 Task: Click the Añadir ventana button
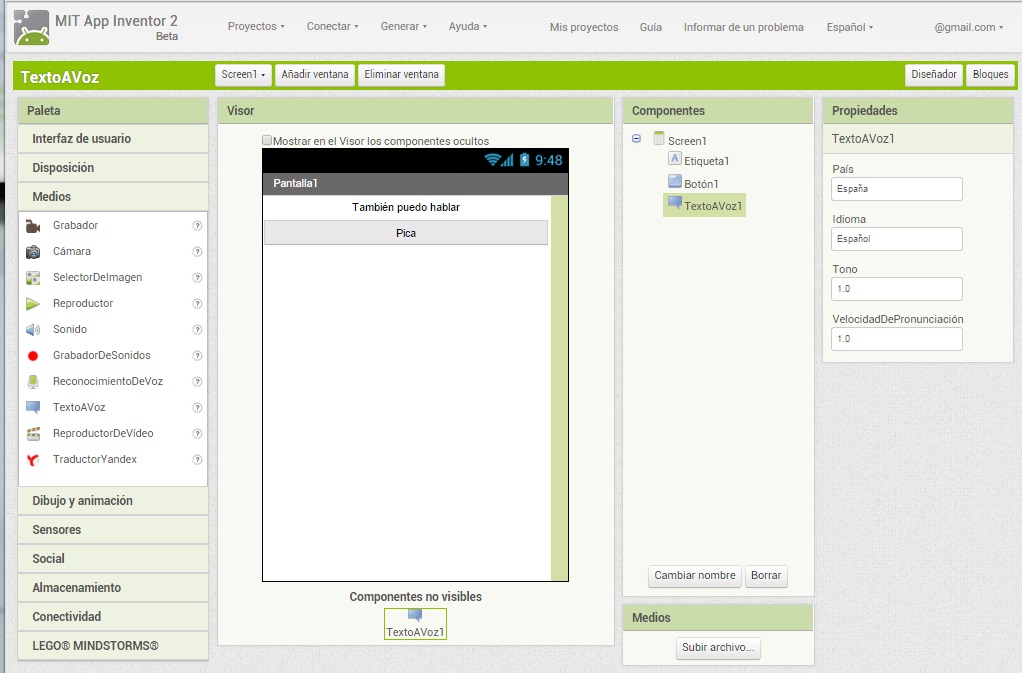[315, 74]
